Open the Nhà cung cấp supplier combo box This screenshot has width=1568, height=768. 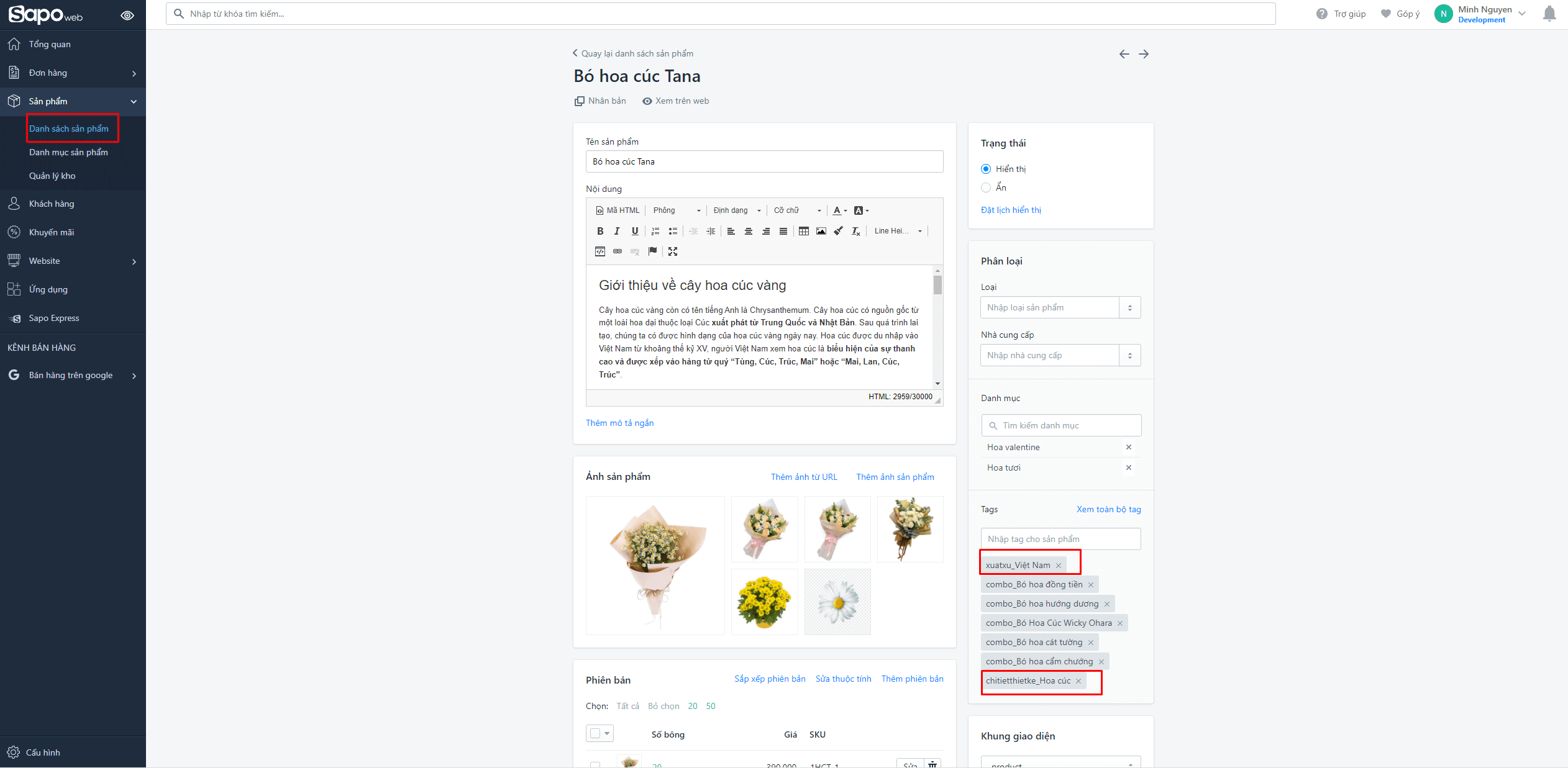point(1060,355)
